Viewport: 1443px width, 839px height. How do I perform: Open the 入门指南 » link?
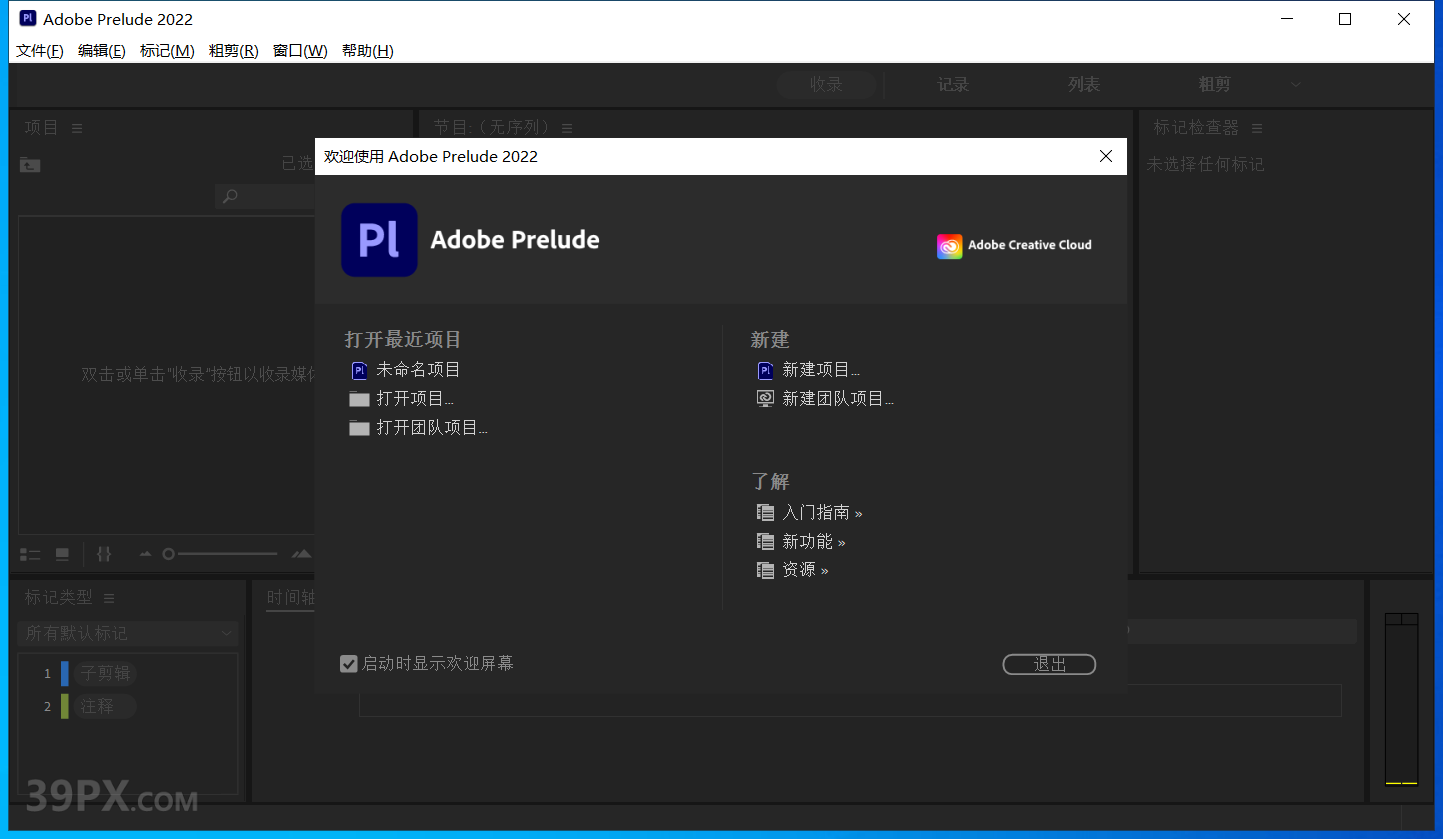pyautogui.click(x=822, y=513)
